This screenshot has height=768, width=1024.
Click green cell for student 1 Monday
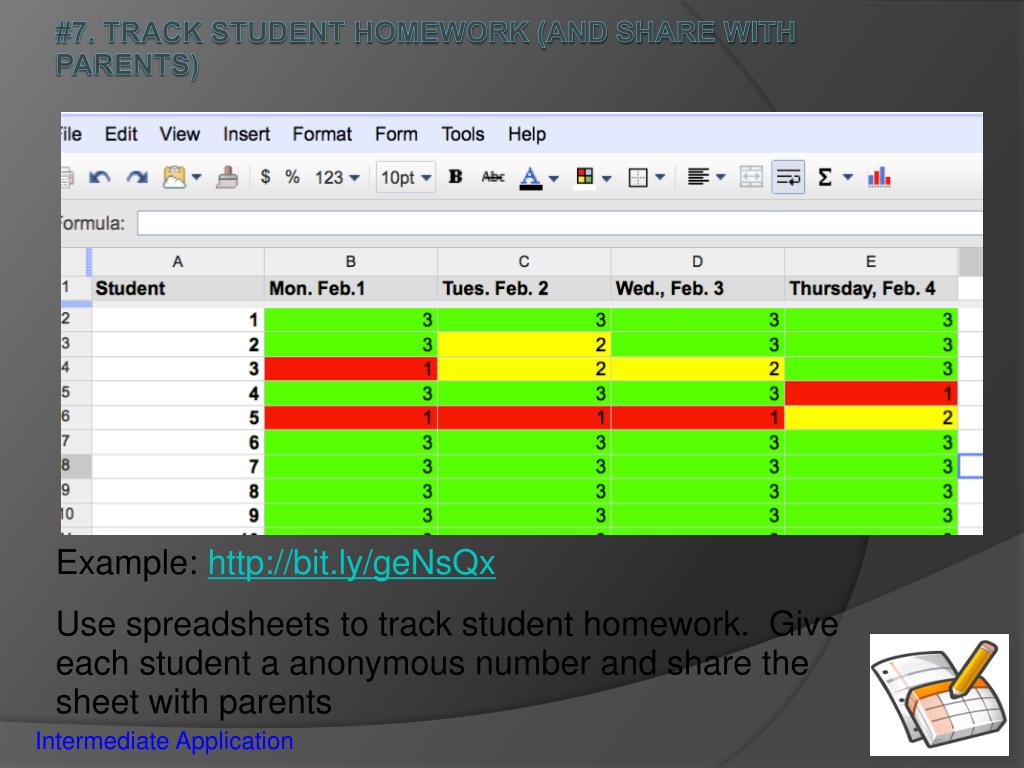point(351,319)
